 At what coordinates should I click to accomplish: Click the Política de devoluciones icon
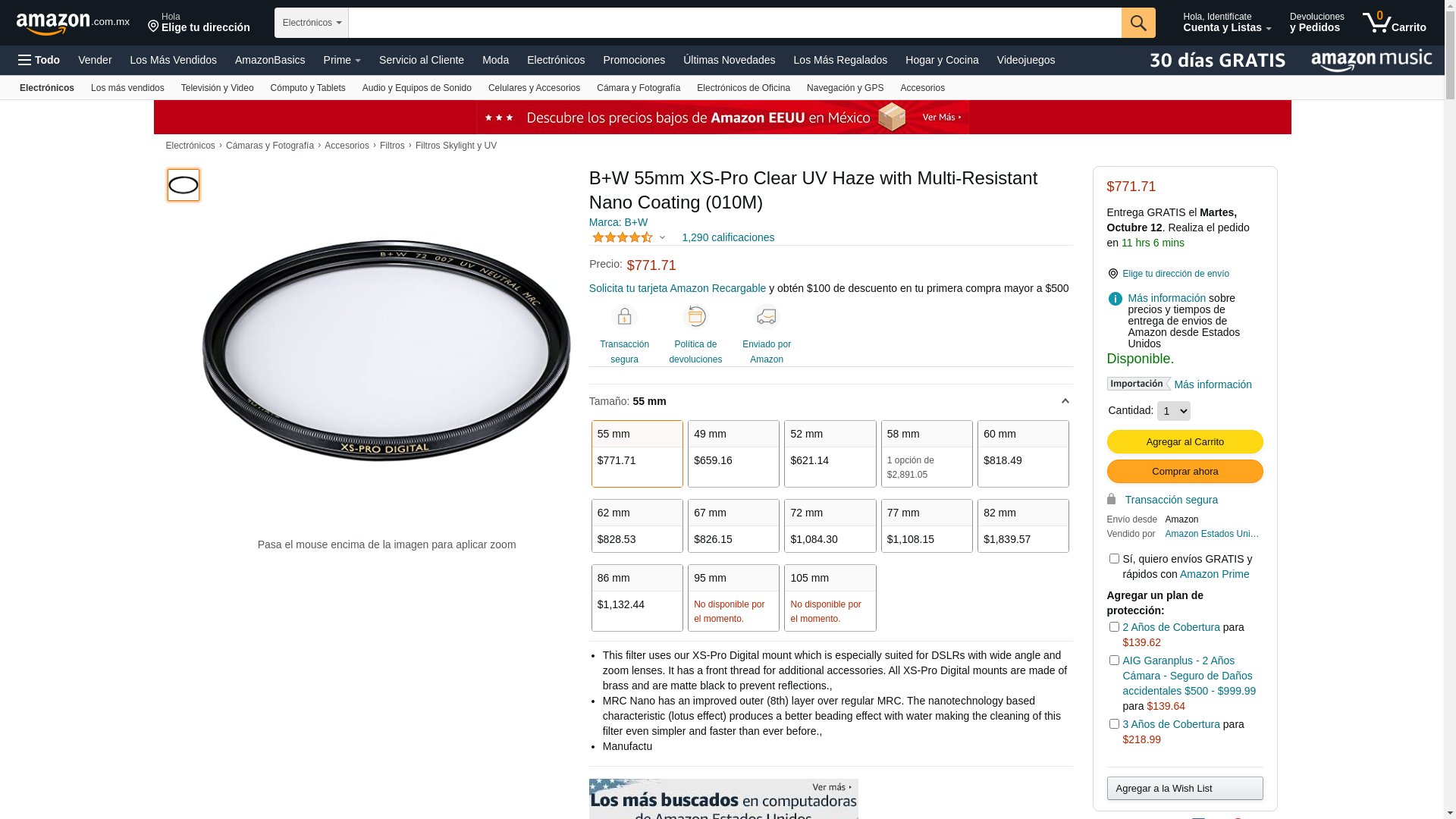tap(695, 316)
